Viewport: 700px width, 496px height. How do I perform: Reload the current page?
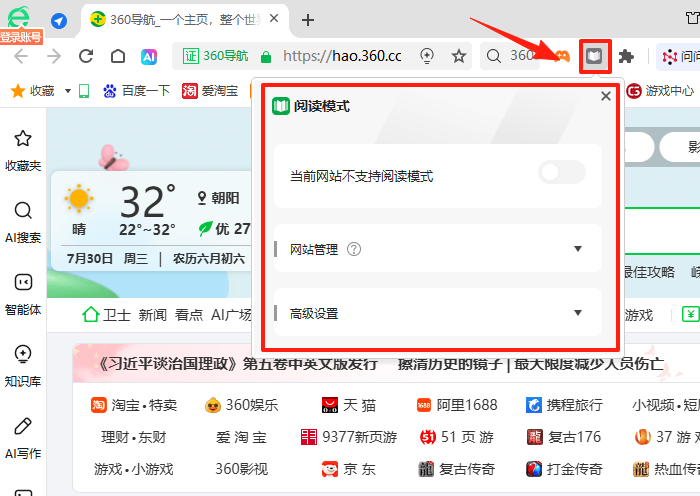[x=86, y=56]
